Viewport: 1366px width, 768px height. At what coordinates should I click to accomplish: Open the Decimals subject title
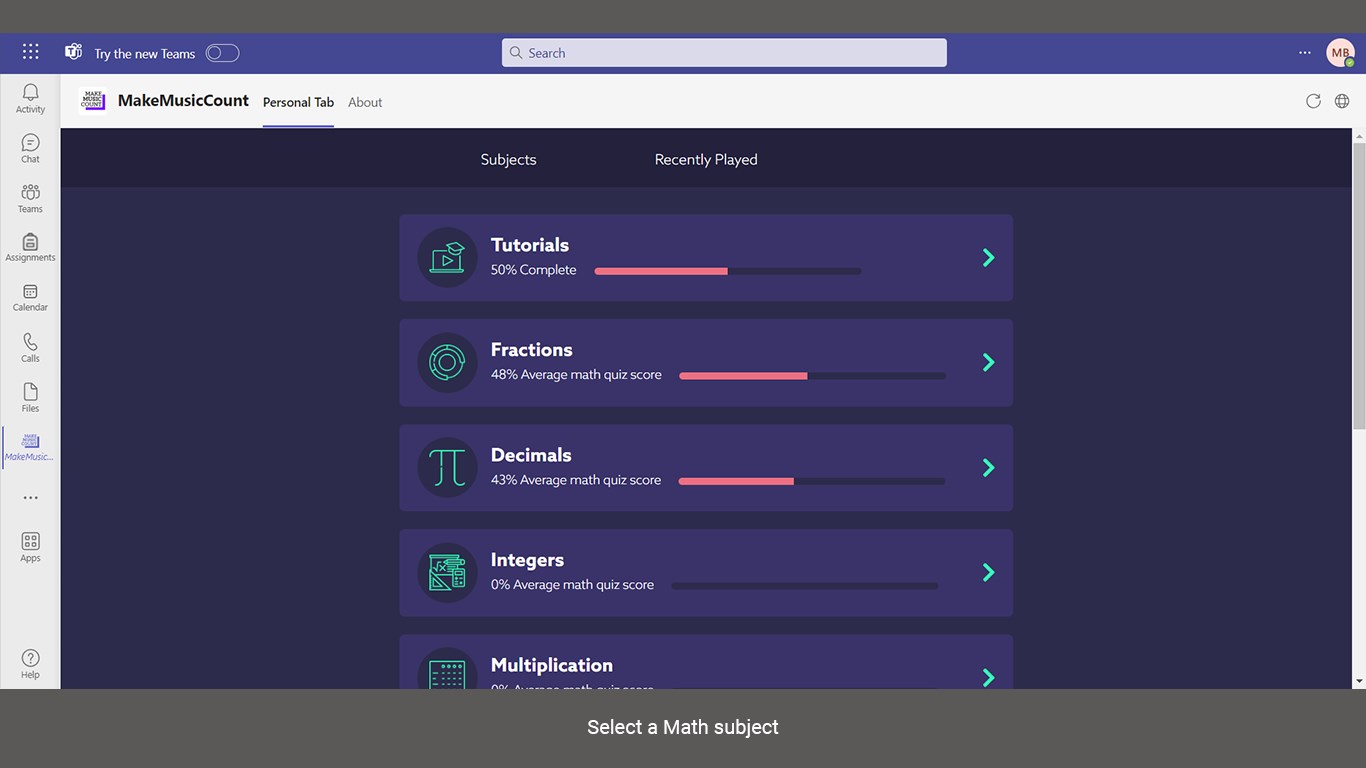(x=531, y=455)
